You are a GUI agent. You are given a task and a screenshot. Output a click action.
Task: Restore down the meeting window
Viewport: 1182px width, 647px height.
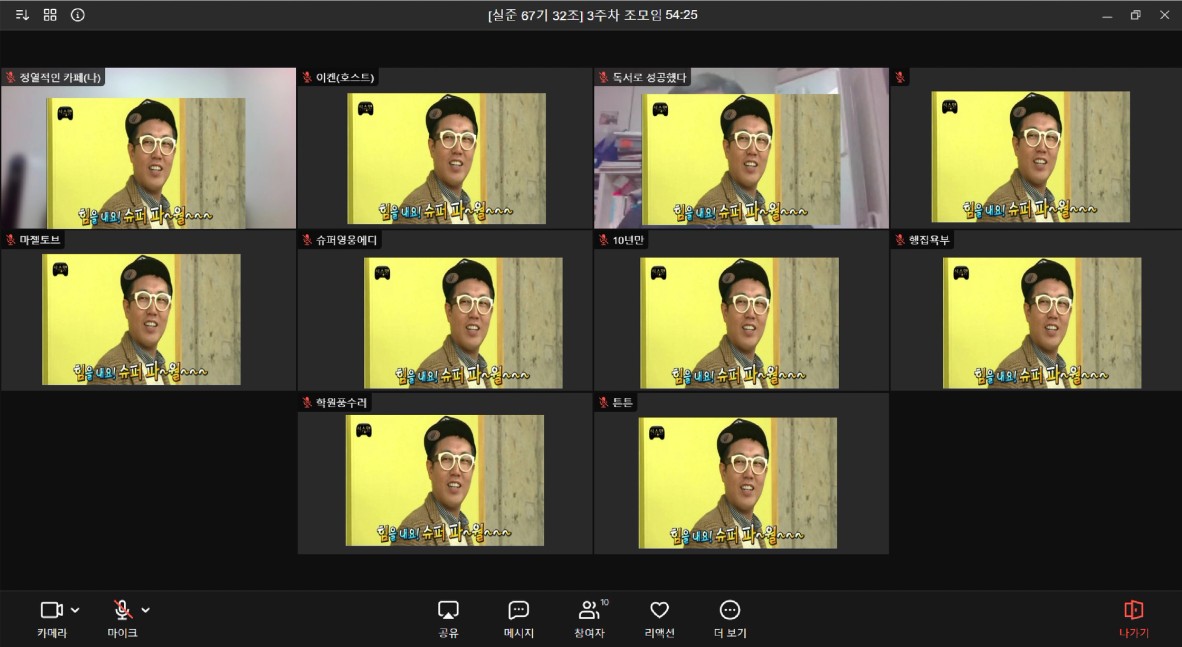coord(1135,15)
